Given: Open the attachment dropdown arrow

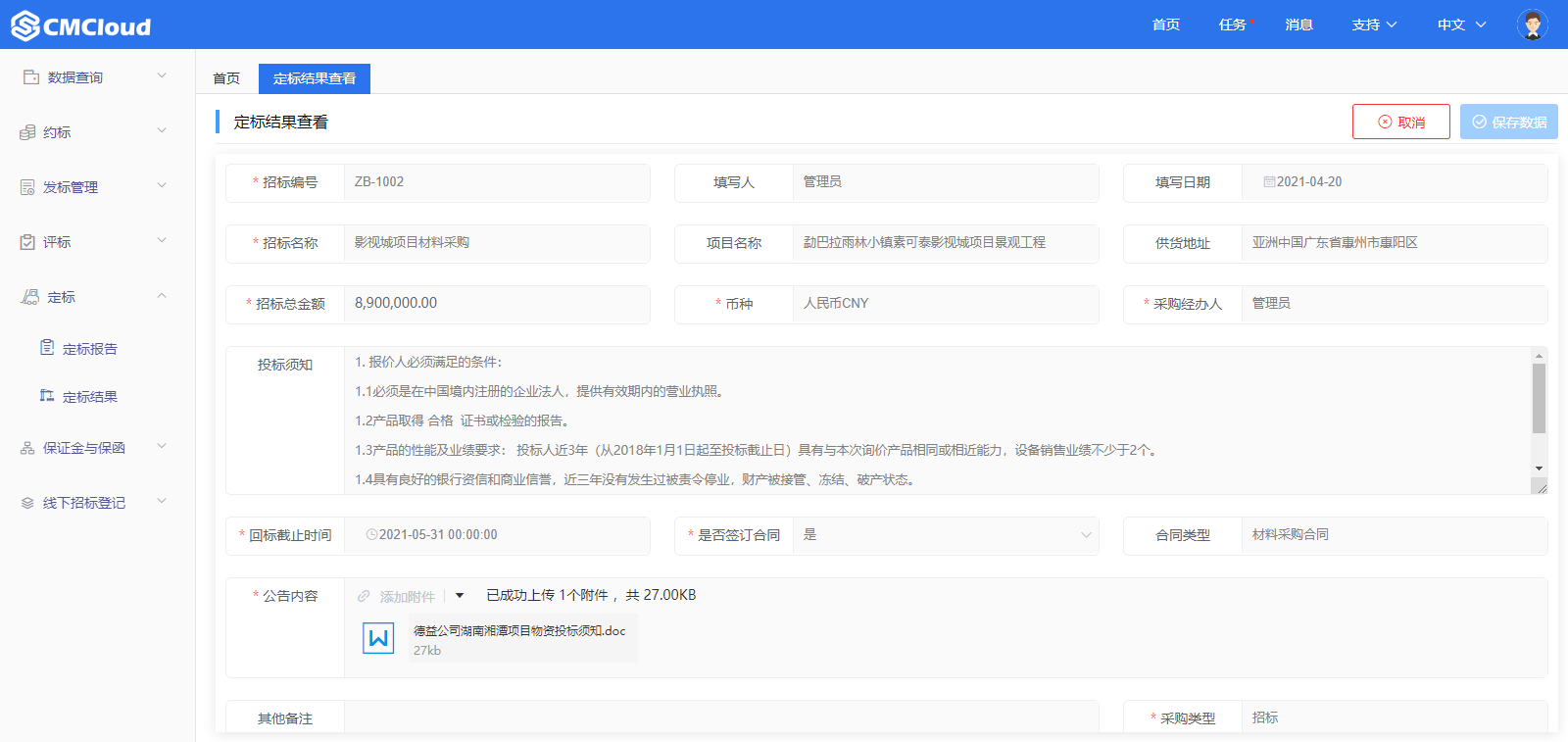Looking at the screenshot, I should pos(460,596).
